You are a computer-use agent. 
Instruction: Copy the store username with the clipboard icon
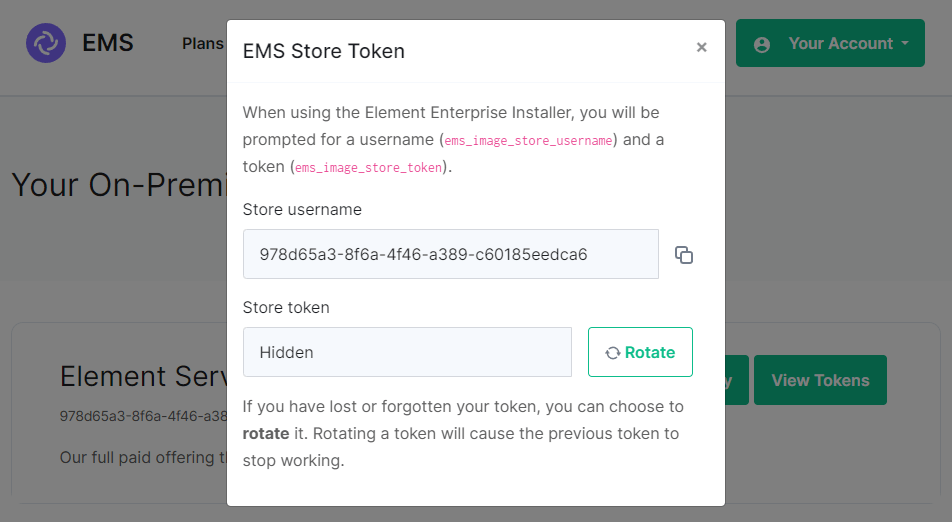click(684, 255)
